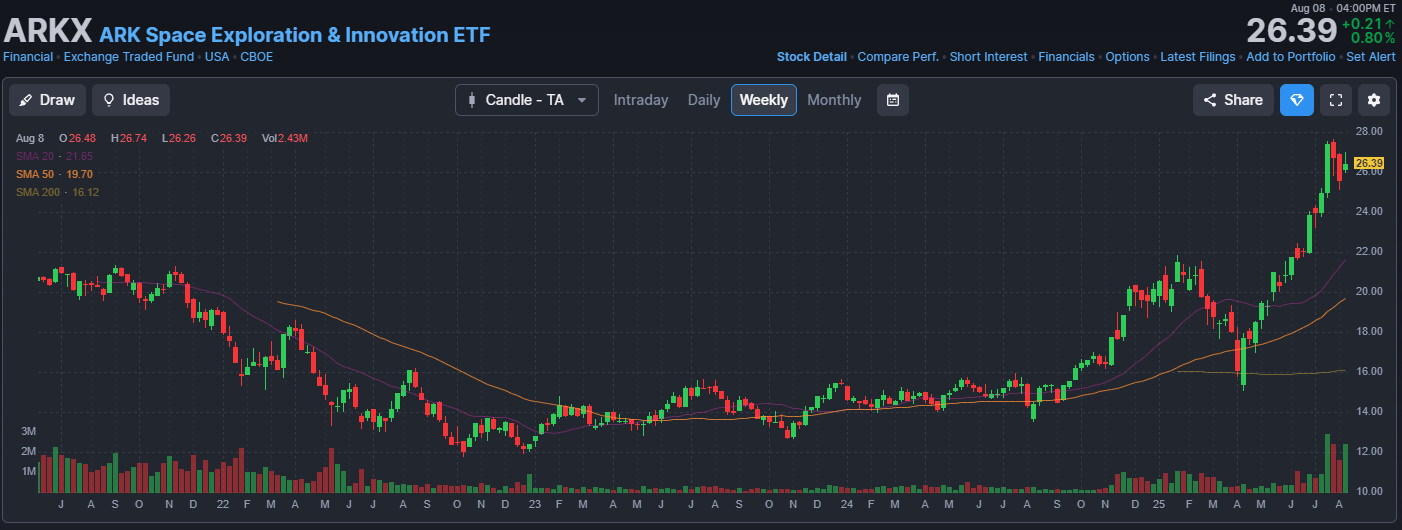Expand the Candle - TA chart type dropdown

(527, 100)
